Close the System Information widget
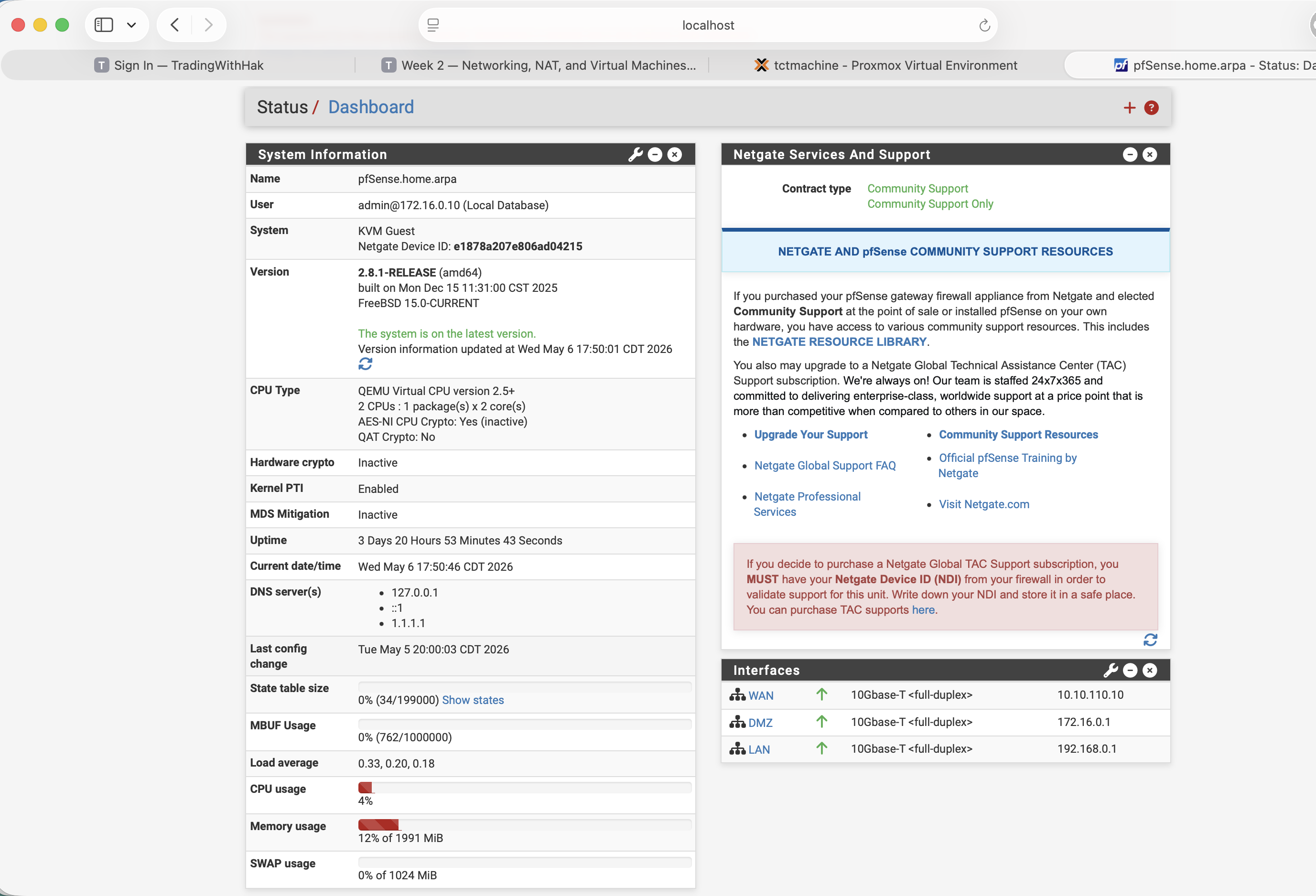Image resolution: width=1316 pixels, height=896 pixels. point(674,155)
